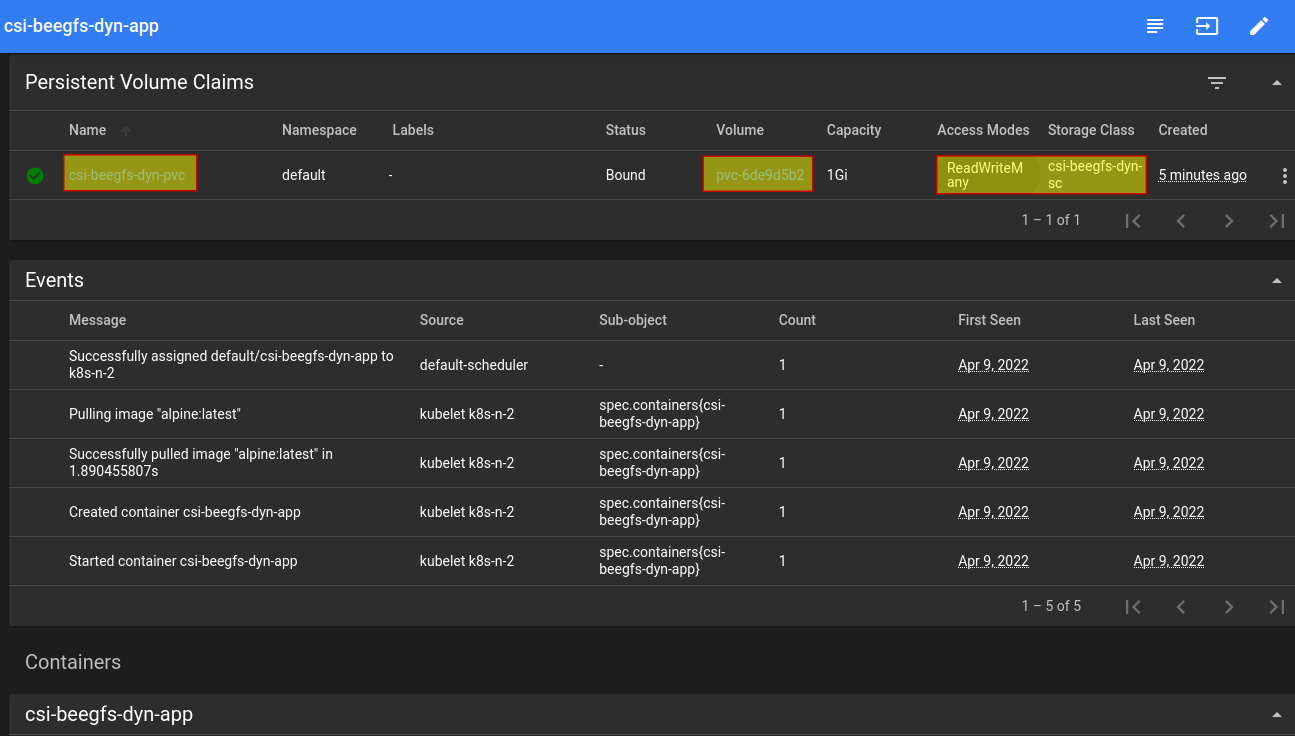Open the pvc-6de9d5b2 volume link
The width and height of the screenshot is (1295, 736).
click(758, 174)
